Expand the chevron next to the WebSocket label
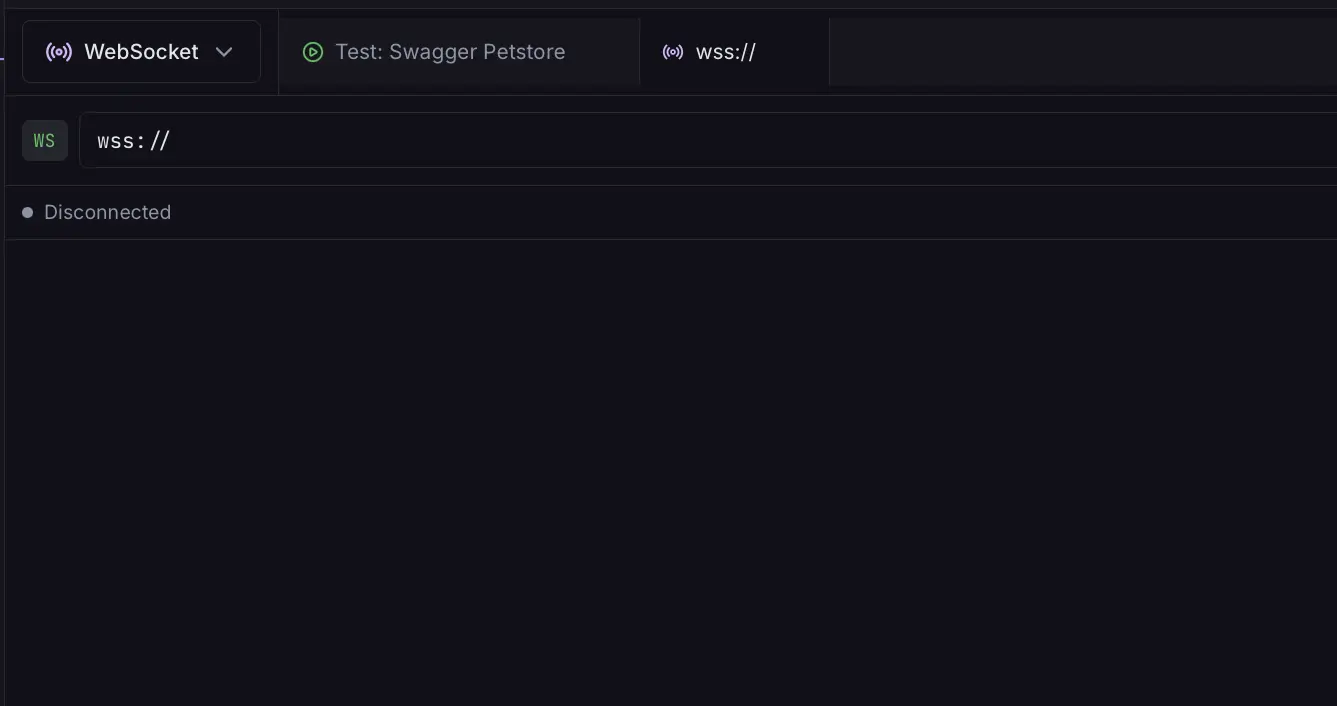Viewport: 1337px width, 706px height. coord(224,51)
